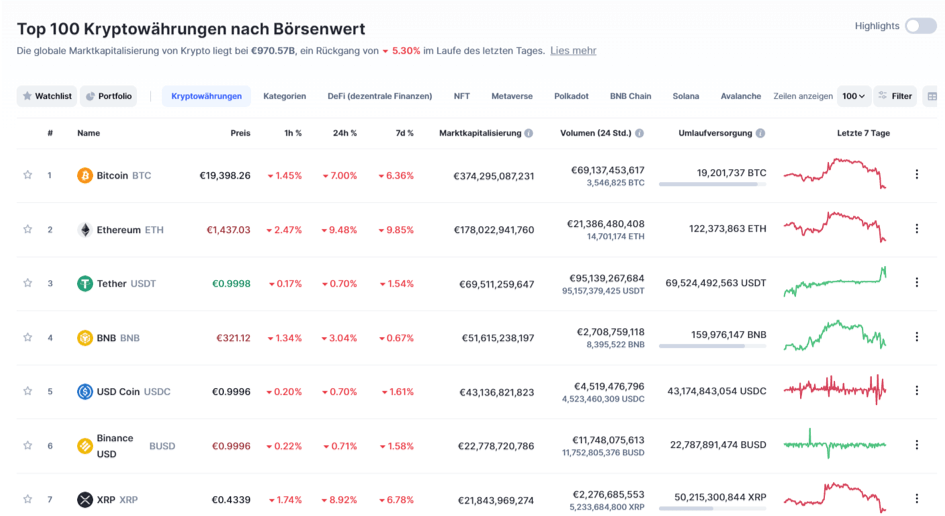945x516 pixels.
Task: Sort table by 7d % column header
Action: (404, 133)
